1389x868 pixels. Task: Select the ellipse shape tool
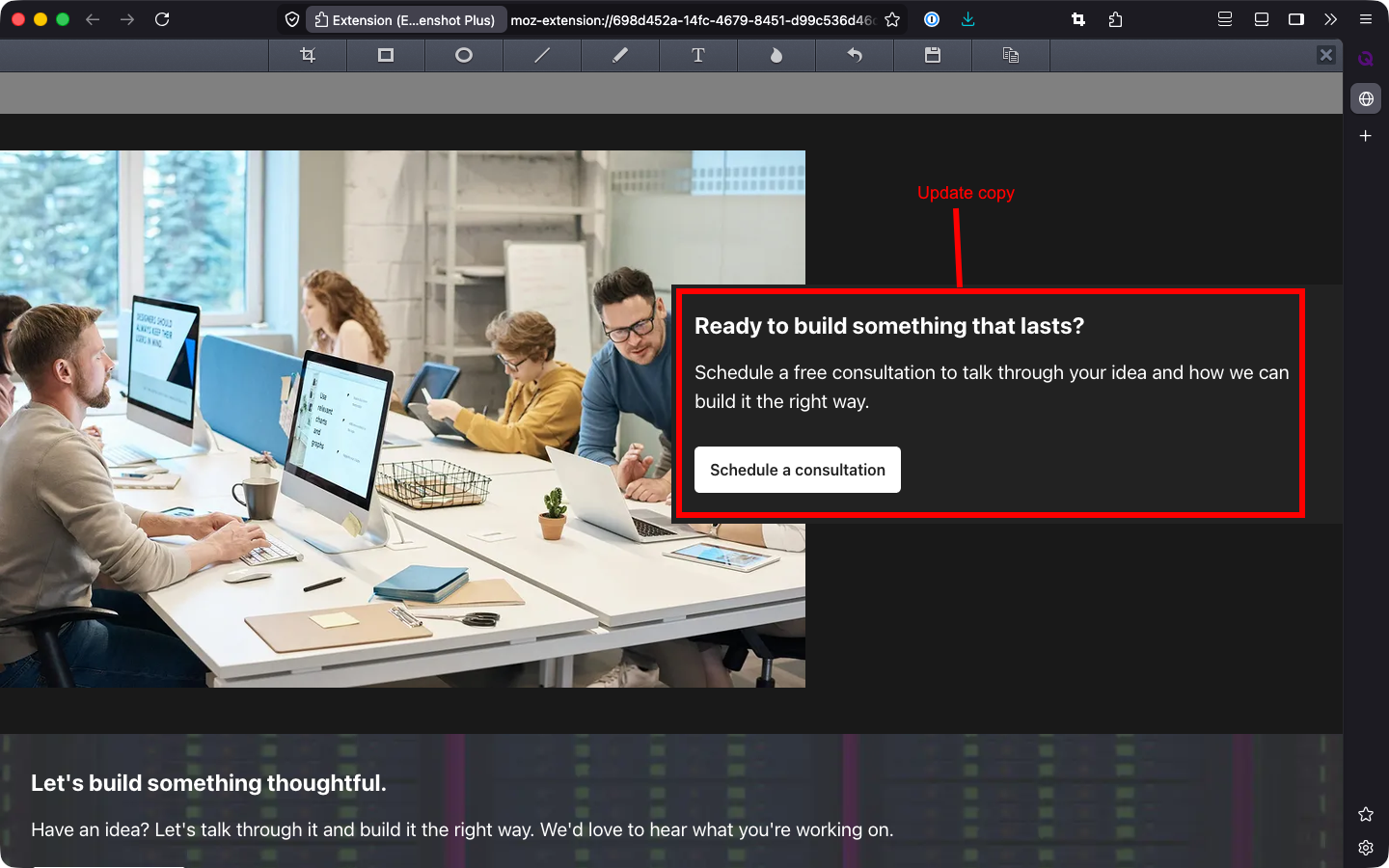pos(464,55)
